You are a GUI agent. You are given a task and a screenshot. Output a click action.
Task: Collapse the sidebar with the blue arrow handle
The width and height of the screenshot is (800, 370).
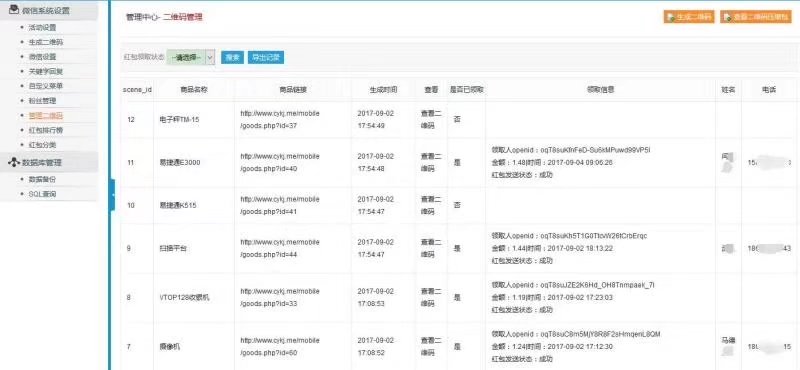tap(112, 194)
